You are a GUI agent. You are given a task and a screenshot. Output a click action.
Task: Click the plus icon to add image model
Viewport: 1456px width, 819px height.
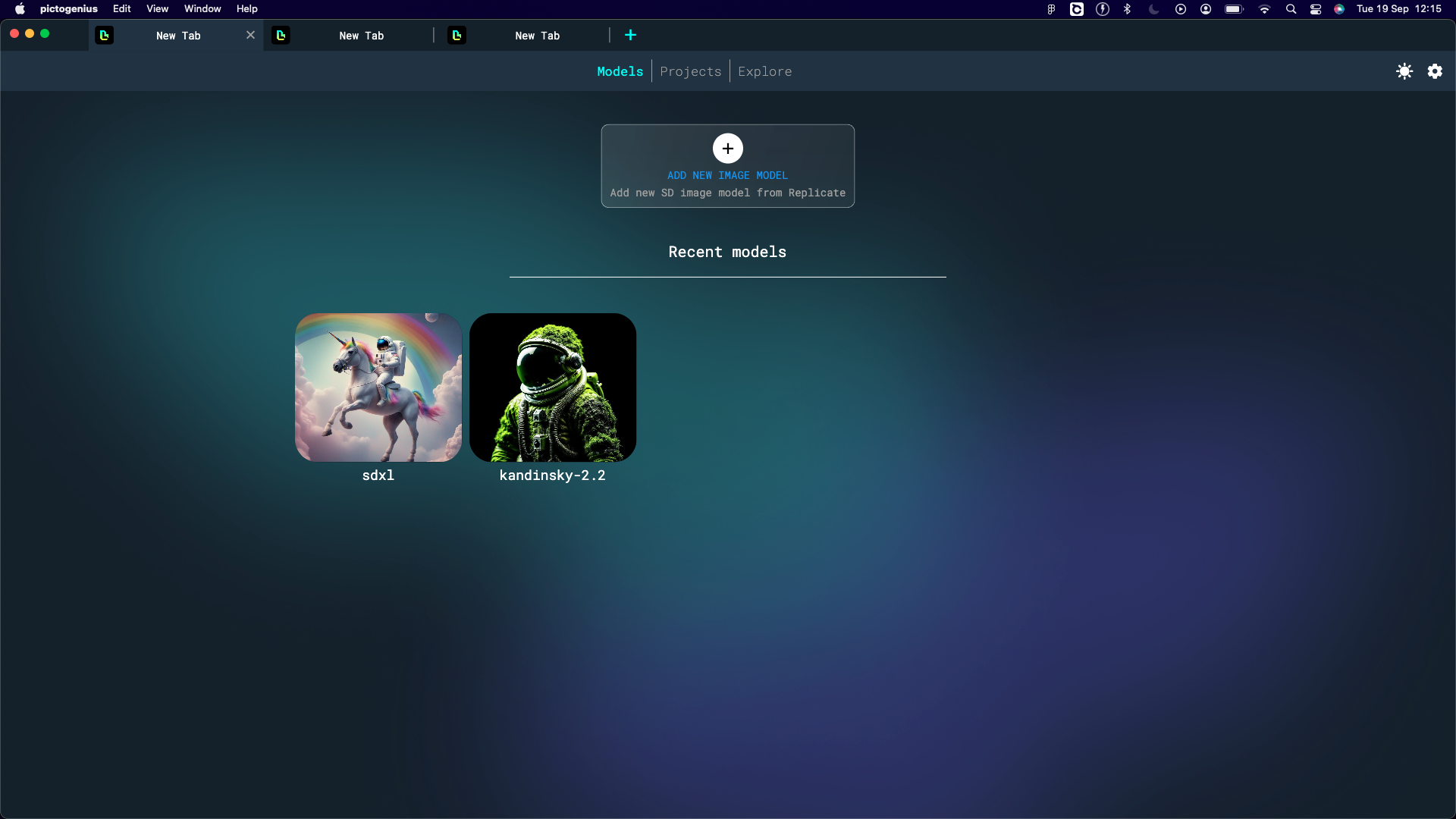pos(727,149)
